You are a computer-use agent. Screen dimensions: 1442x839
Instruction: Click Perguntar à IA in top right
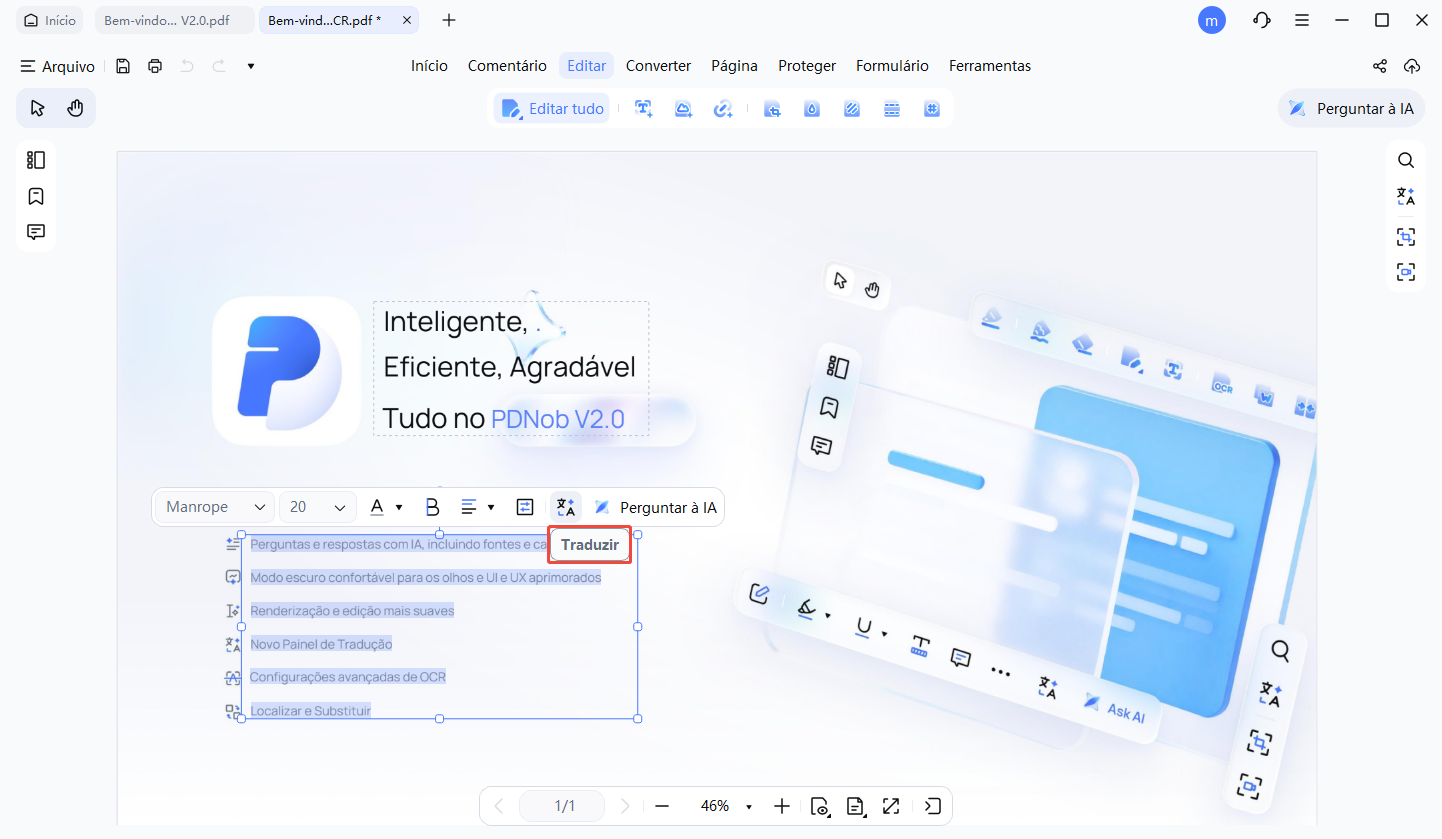click(x=1351, y=108)
